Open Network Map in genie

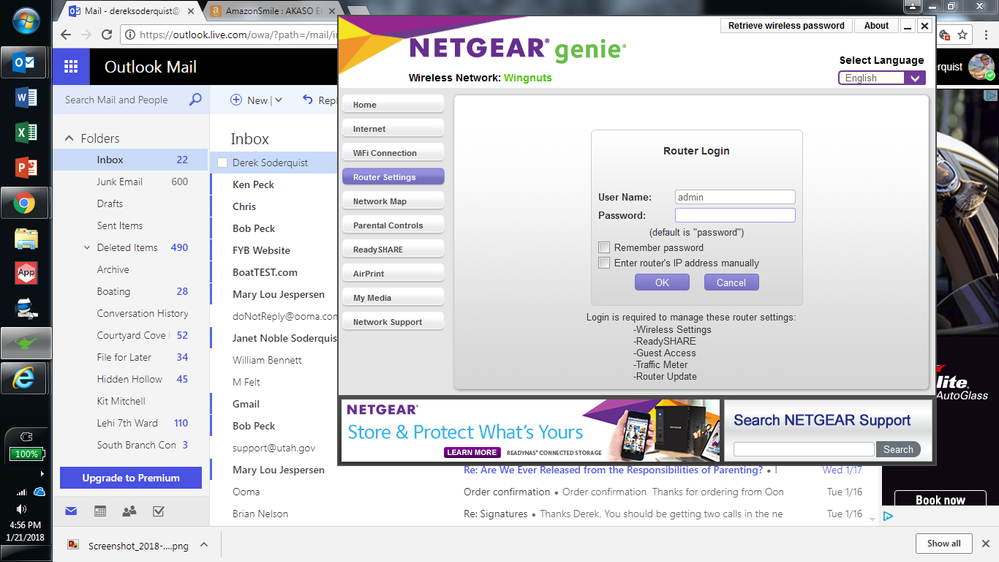coord(393,201)
